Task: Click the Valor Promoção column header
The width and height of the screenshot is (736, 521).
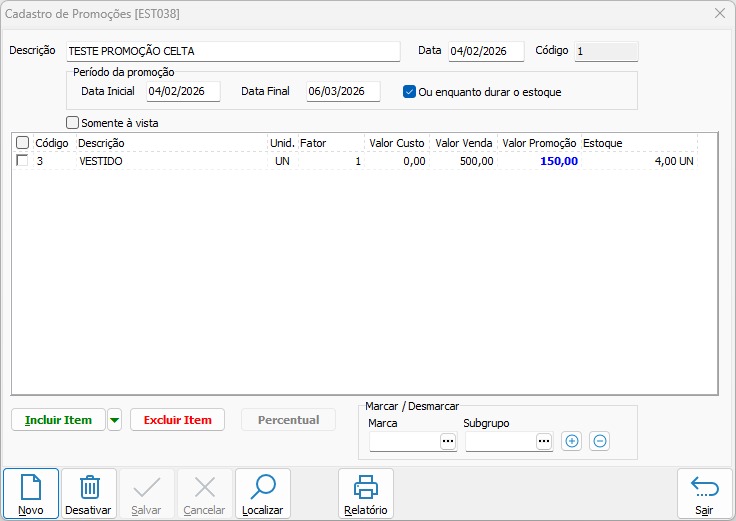Action: click(539, 143)
